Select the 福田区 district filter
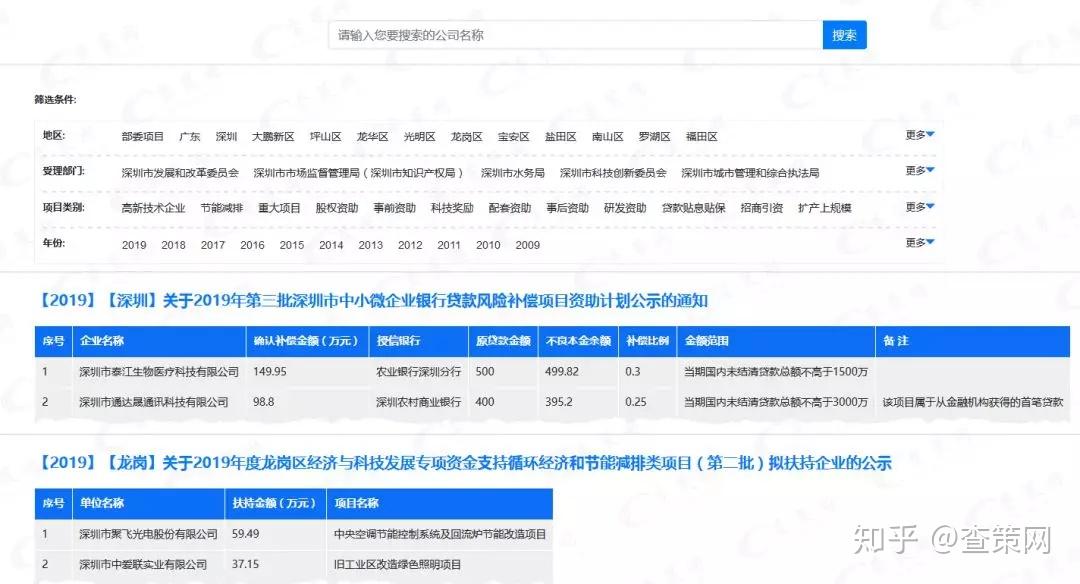Image resolution: width=1080 pixels, height=584 pixels. pos(700,136)
